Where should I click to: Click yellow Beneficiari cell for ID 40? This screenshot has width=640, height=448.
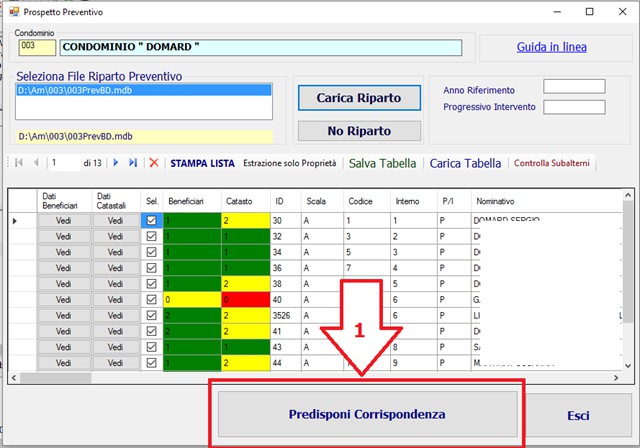tap(192, 299)
